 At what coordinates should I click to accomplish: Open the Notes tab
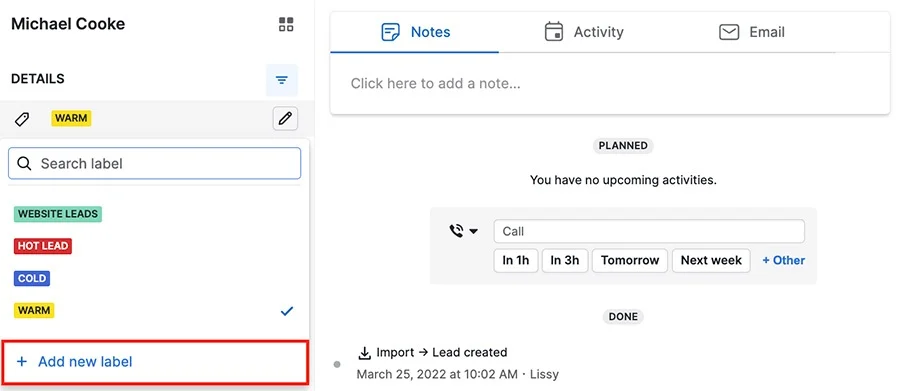(x=416, y=32)
